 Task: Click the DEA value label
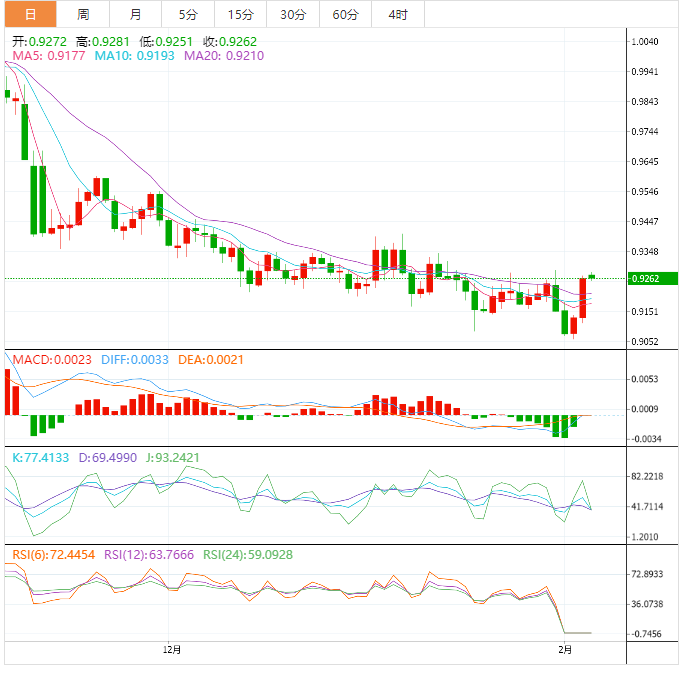[210, 359]
